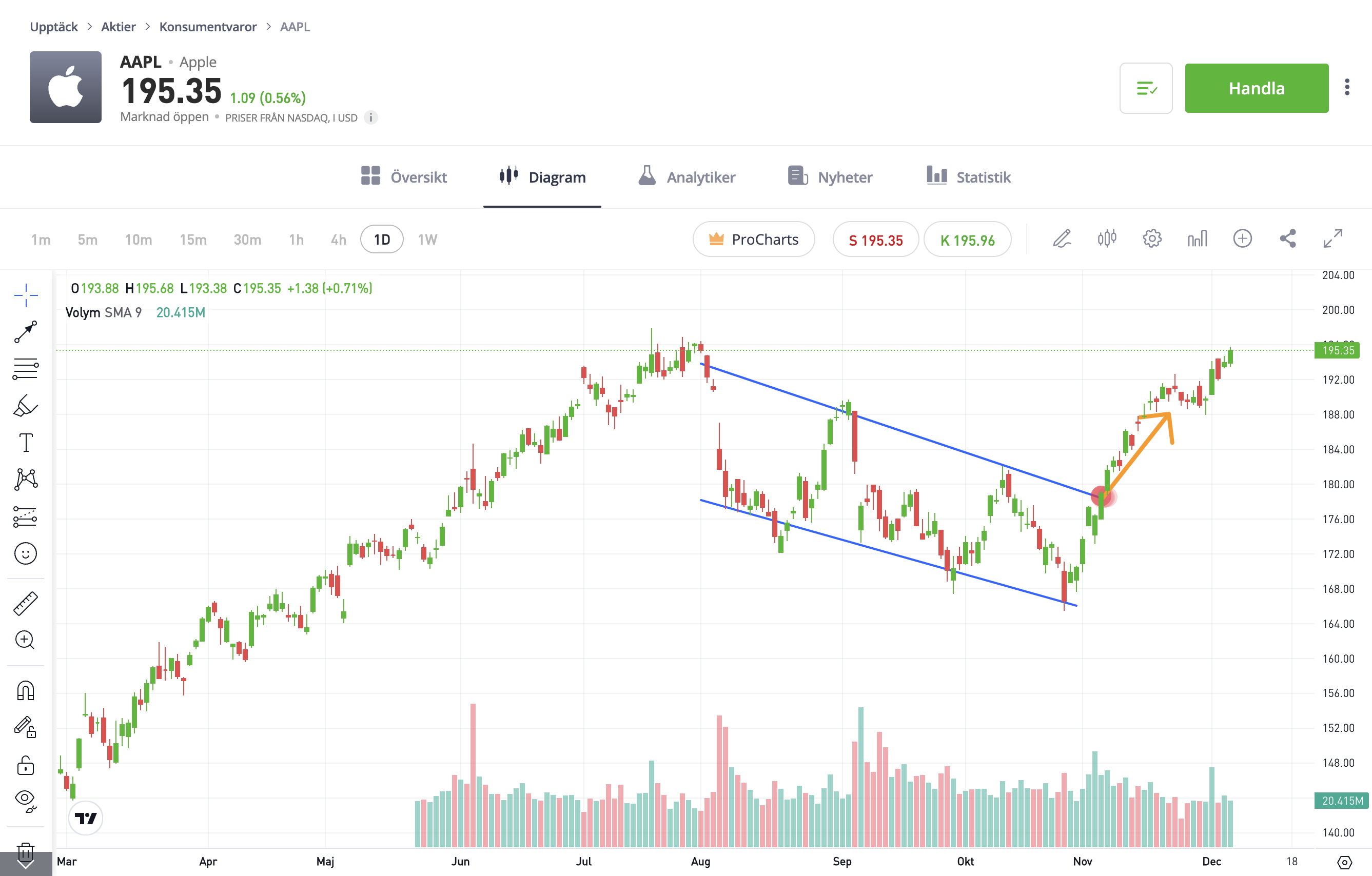Image resolution: width=1372 pixels, height=876 pixels.
Task: Hide all drawings with eye icon
Action: point(26,800)
